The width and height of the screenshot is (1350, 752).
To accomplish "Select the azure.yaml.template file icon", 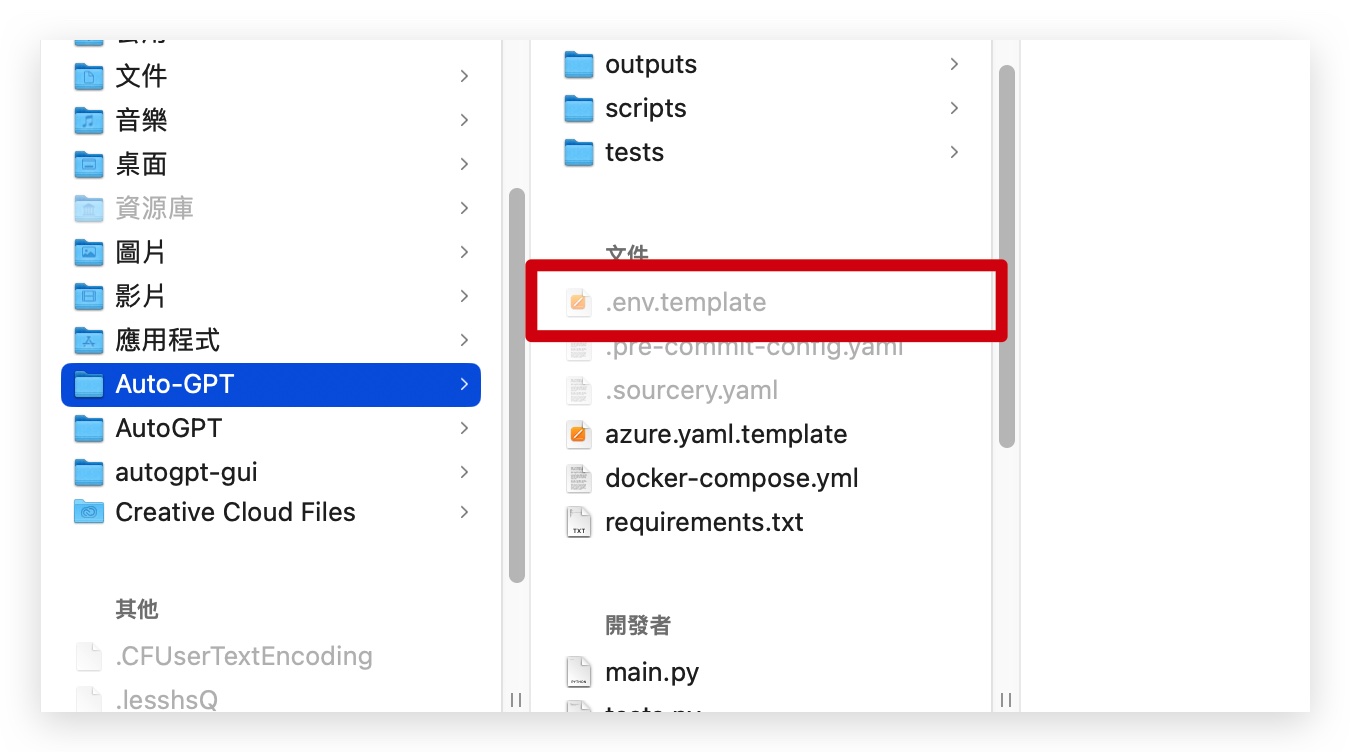I will [579, 434].
